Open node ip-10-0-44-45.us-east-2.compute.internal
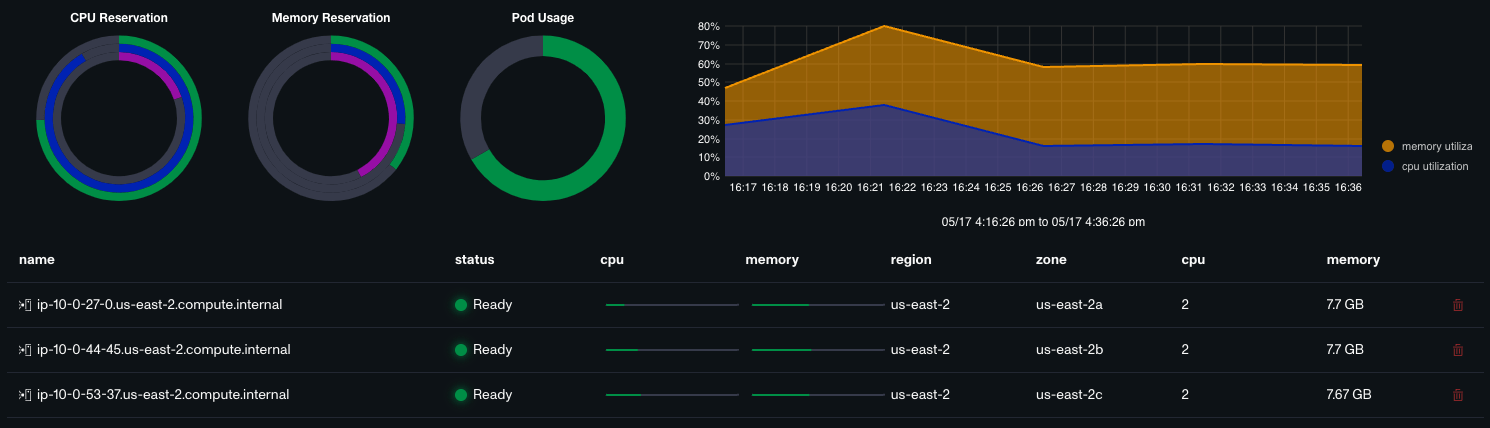Image resolution: width=1490 pixels, height=428 pixels. click(x=163, y=350)
